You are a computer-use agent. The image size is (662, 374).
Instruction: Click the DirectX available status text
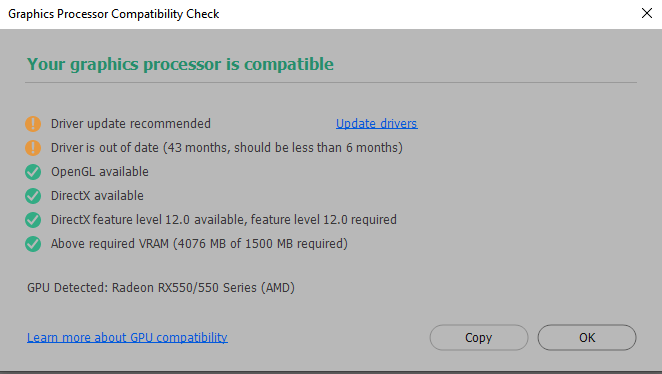[x=97, y=196]
